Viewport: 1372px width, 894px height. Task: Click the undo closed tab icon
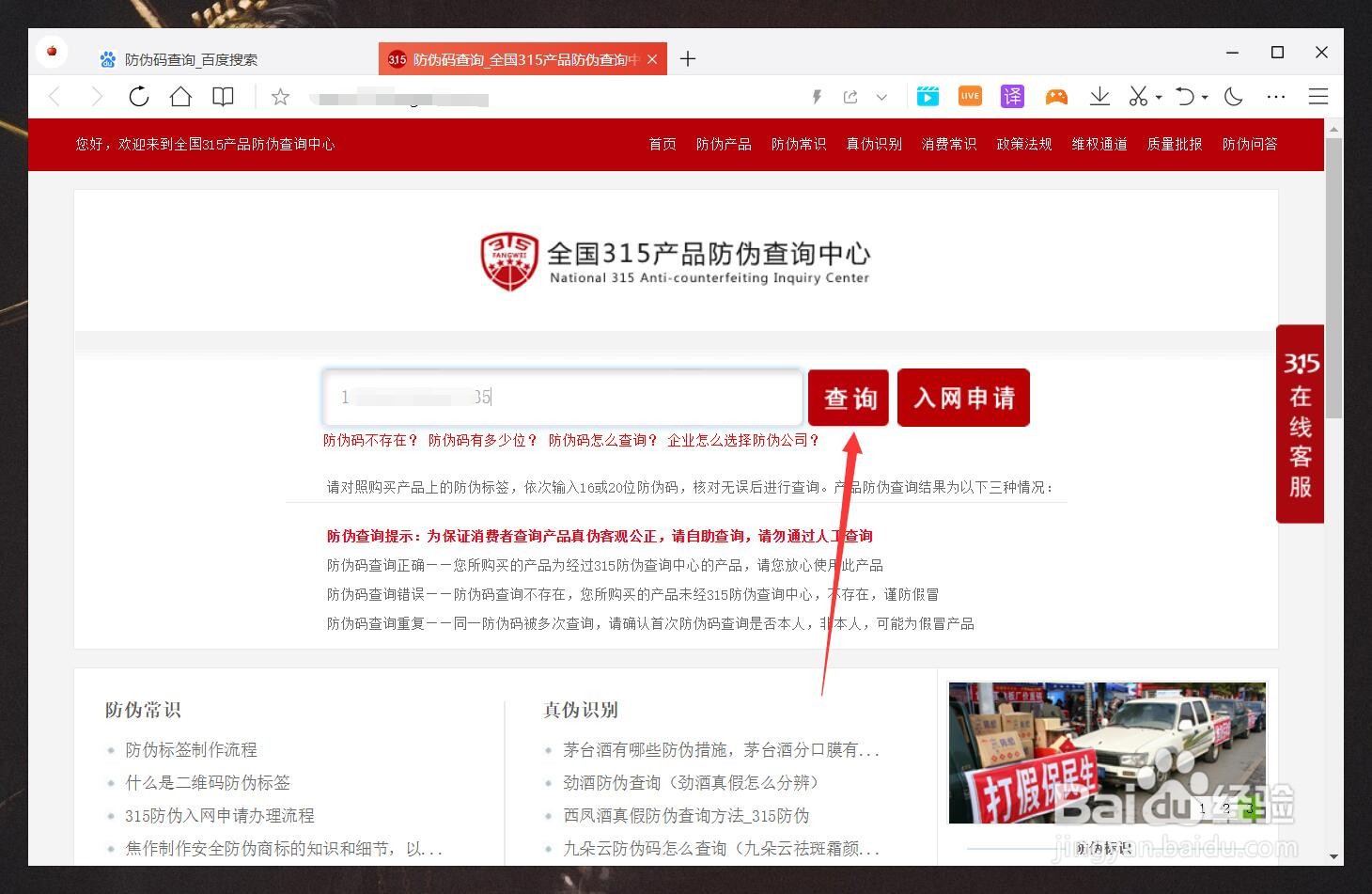click(x=1185, y=96)
